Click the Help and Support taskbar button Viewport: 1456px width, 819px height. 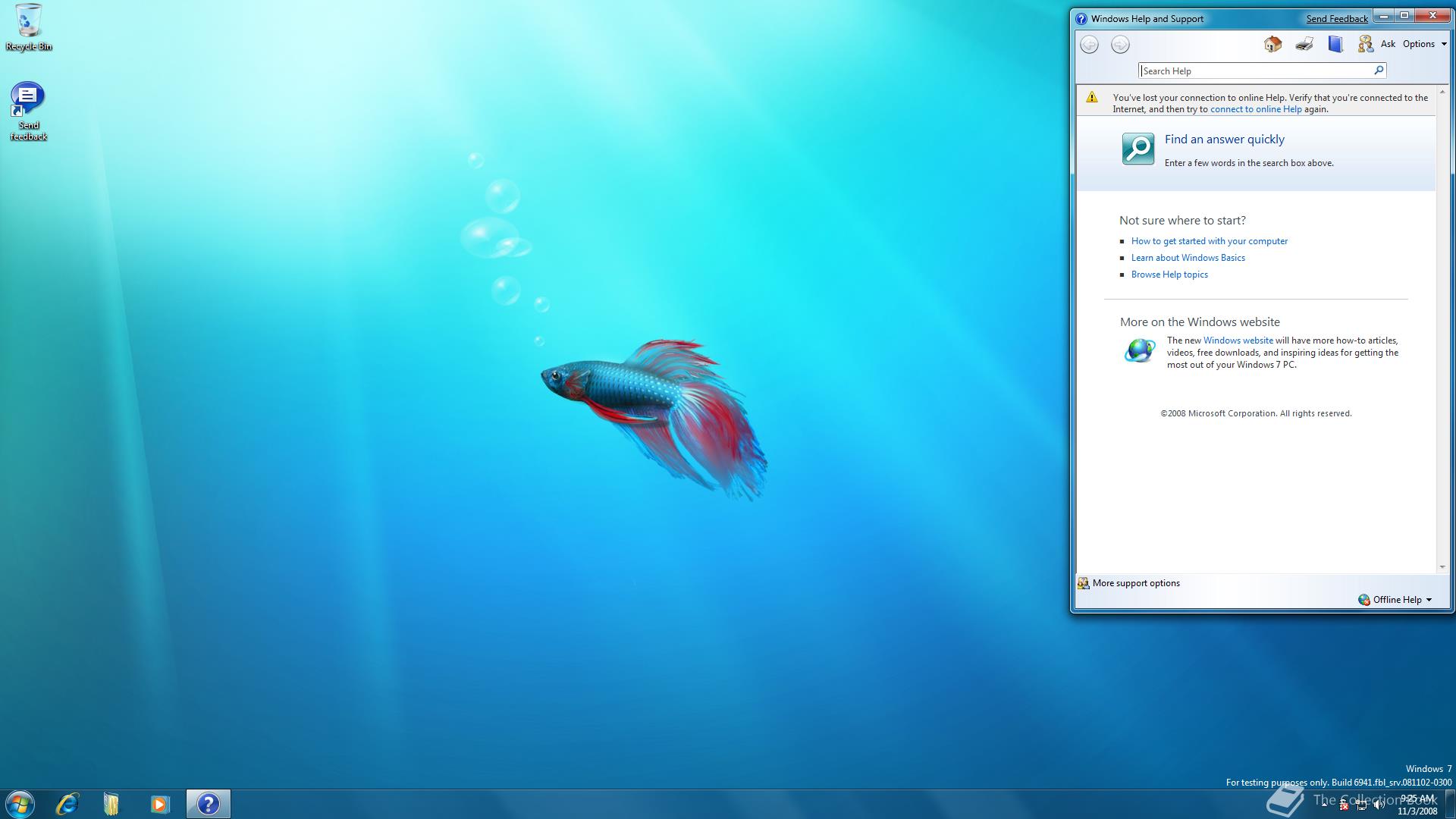click(209, 804)
